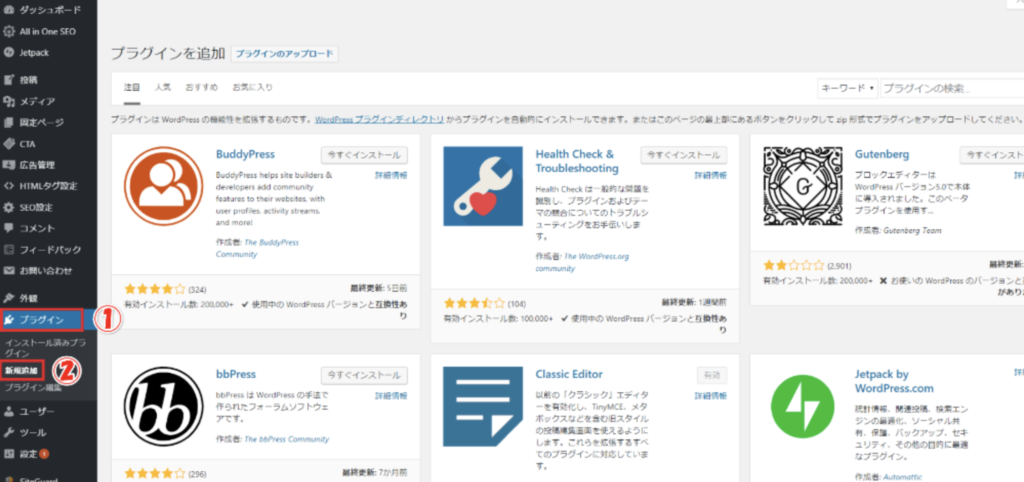The height and width of the screenshot is (482, 1024).
Task: Click the Health Check & Troubleshooting title
Action: tap(577, 161)
